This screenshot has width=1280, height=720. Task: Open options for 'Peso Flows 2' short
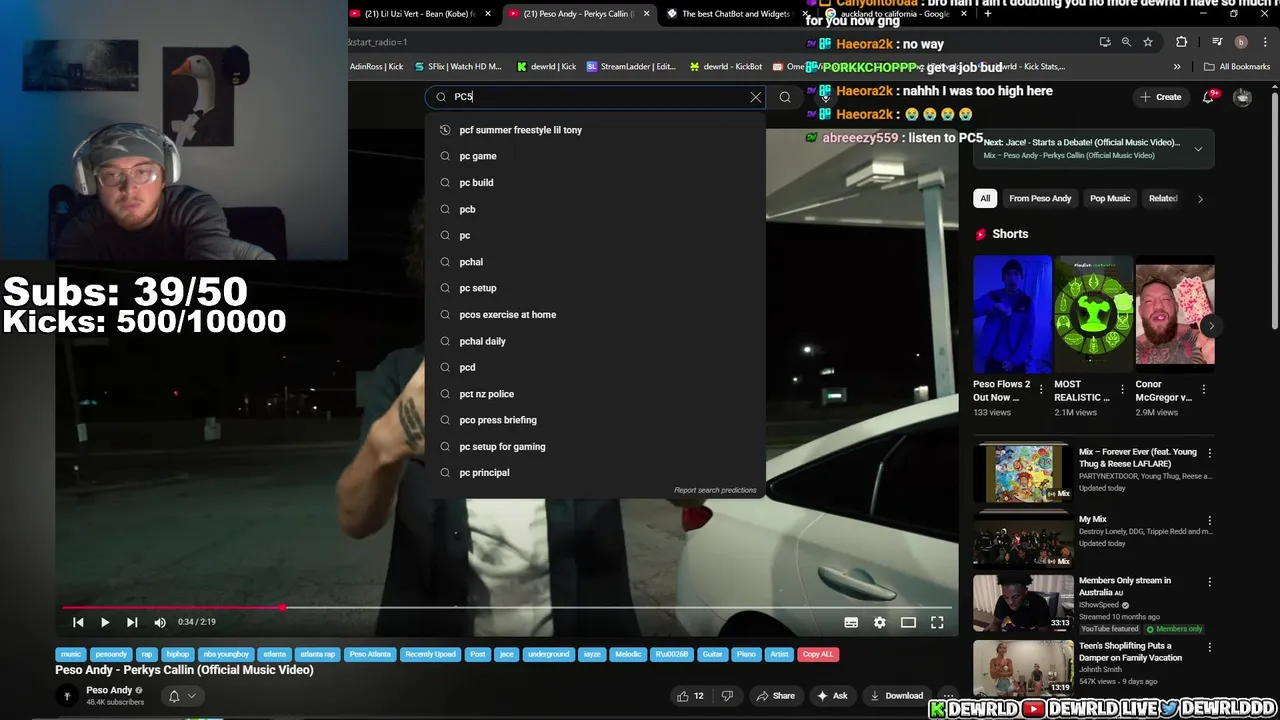(1041, 389)
